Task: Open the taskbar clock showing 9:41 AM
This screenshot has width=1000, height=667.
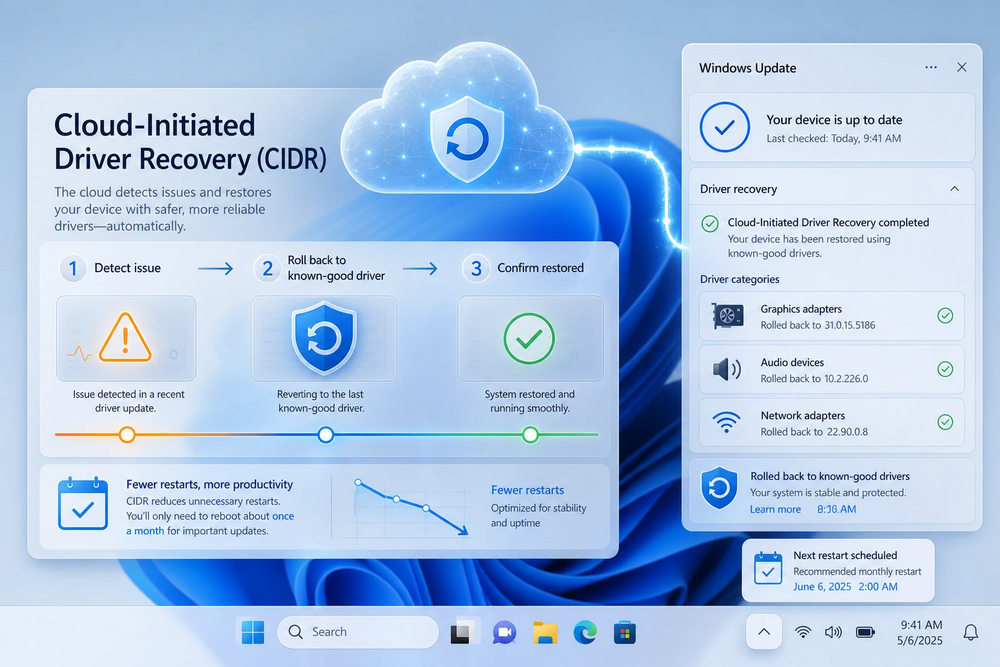Action: (x=921, y=633)
